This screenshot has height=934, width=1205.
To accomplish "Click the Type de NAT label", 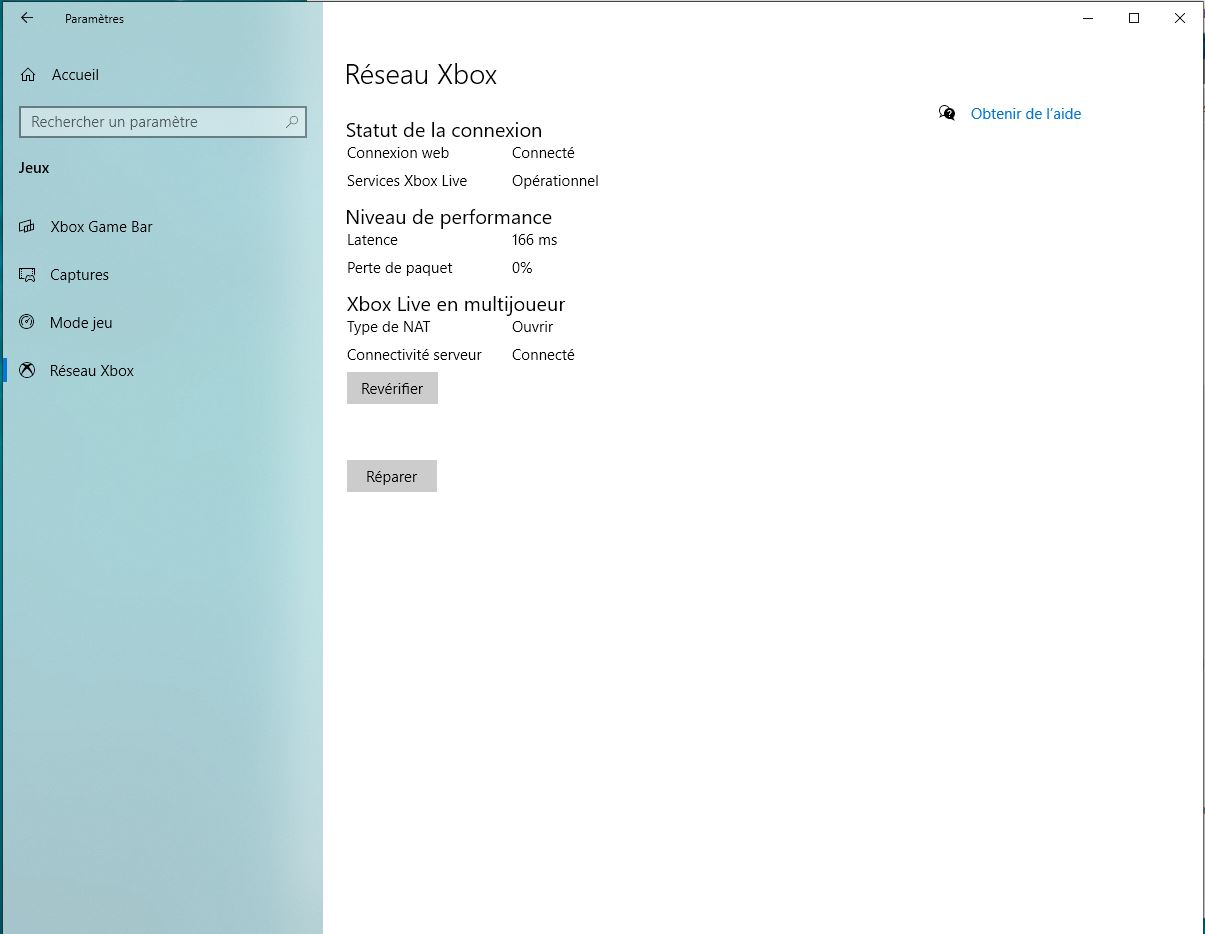I will point(389,327).
